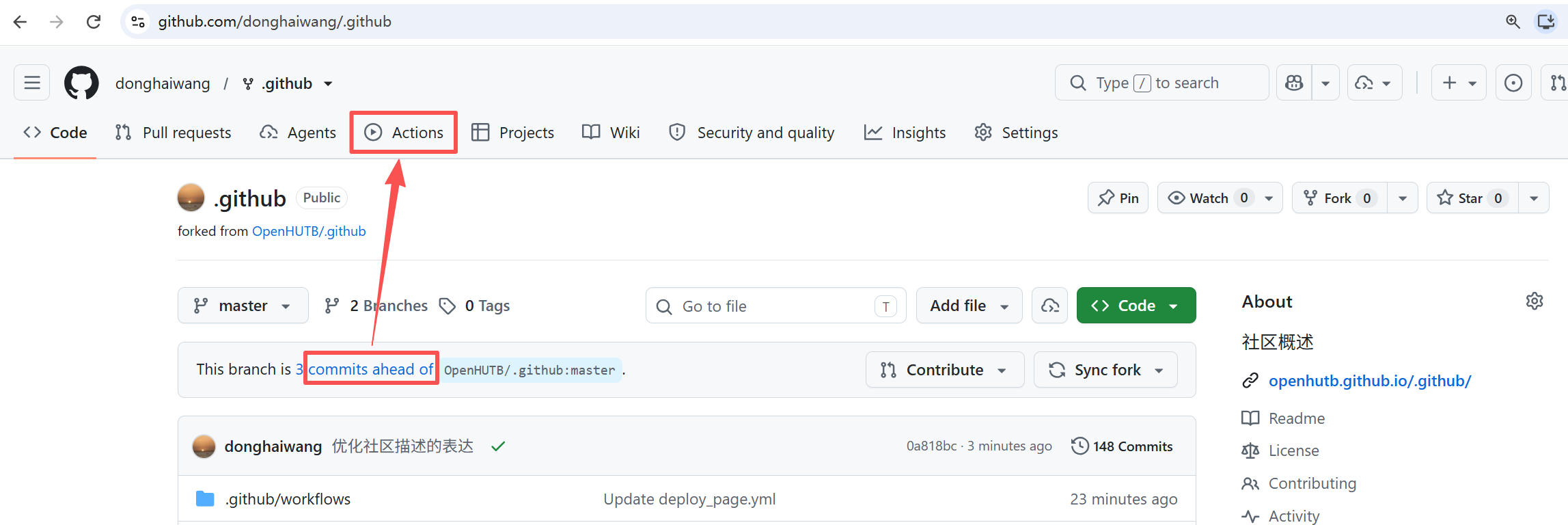The height and width of the screenshot is (525, 1568).
Task: Click the GitHub Octocat logo
Action: click(x=81, y=83)
